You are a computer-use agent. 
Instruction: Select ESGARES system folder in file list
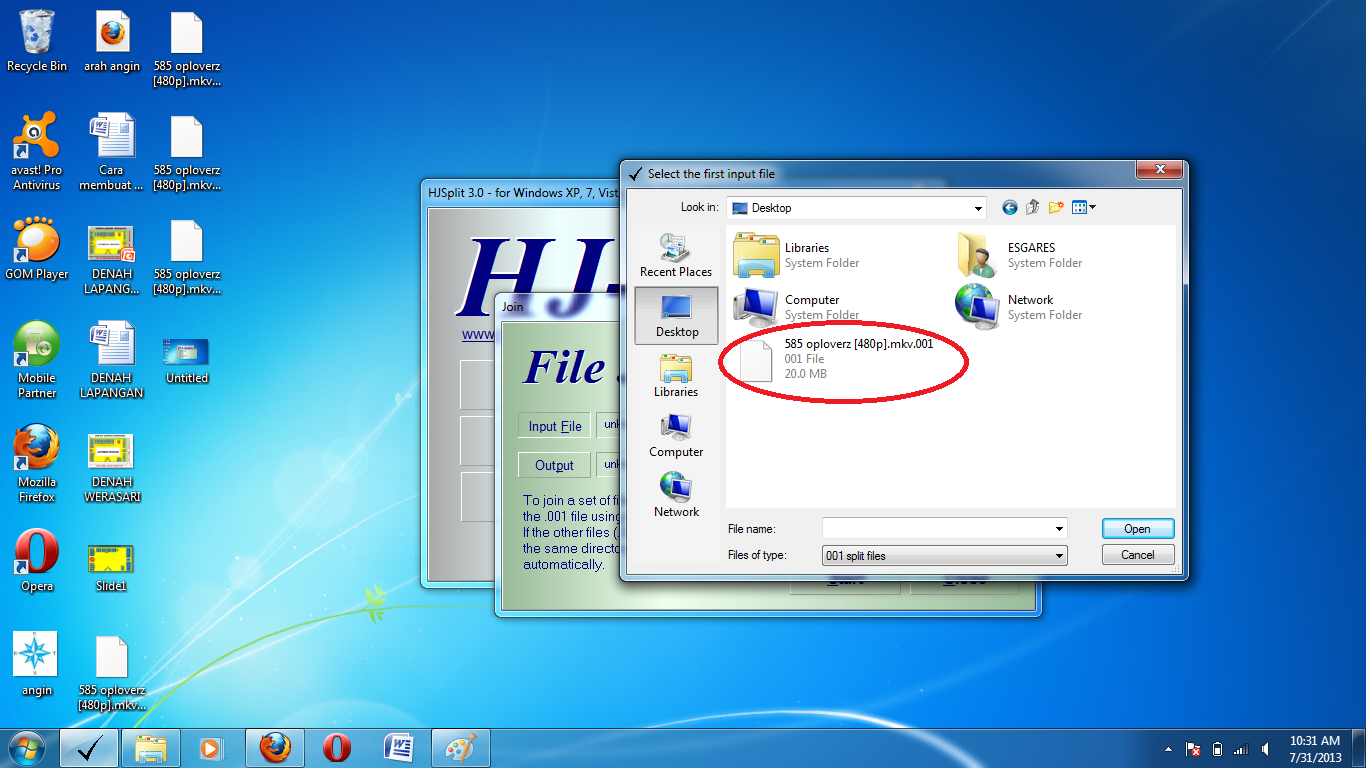tap(1020, 255)
